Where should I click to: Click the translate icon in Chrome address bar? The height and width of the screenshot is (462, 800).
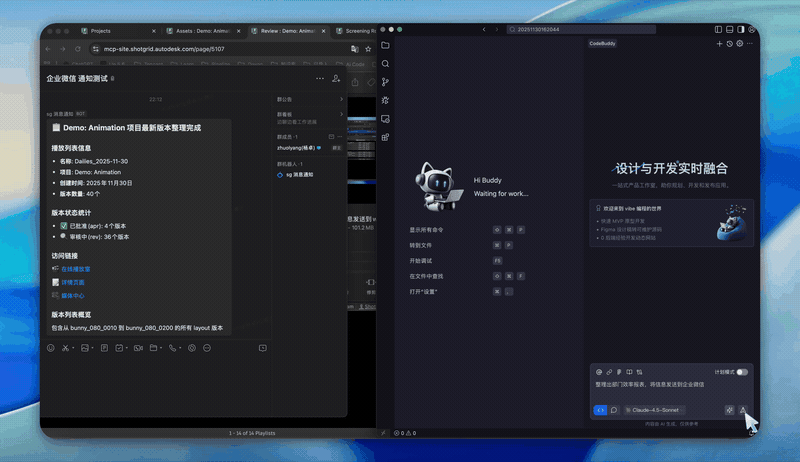point(355,49)
